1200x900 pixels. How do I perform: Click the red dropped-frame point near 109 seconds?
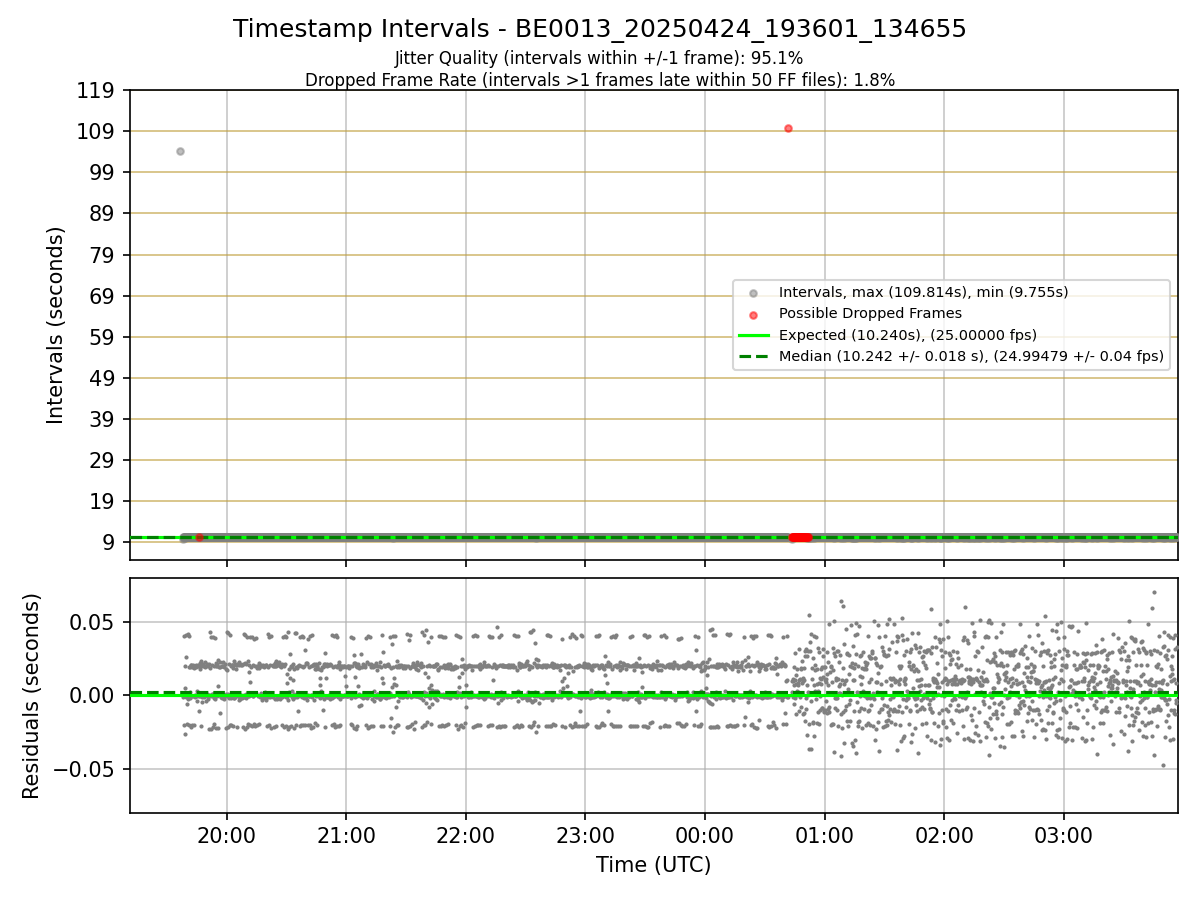tap(788, 128)
